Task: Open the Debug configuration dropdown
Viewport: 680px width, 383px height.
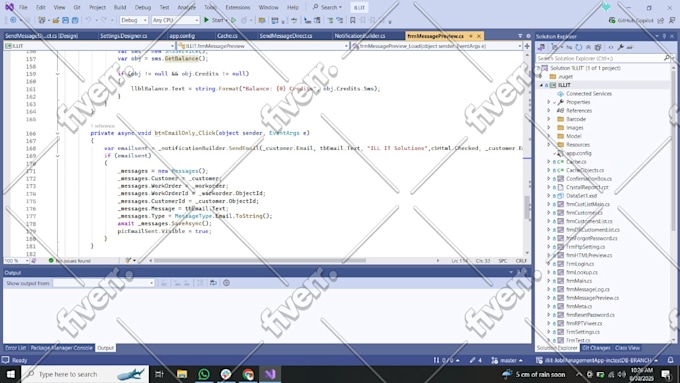Action: 134,20
